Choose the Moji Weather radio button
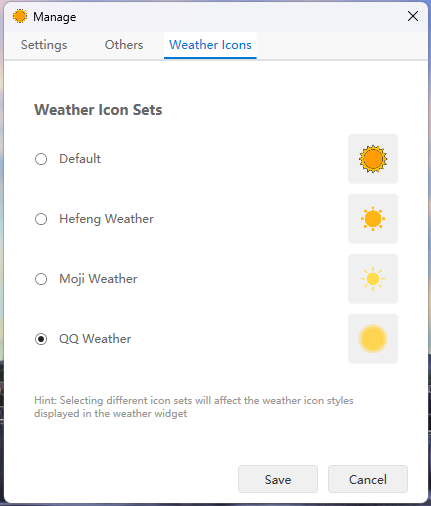The height and width of the screenshot is (506, 431). [x=41, y=279]
